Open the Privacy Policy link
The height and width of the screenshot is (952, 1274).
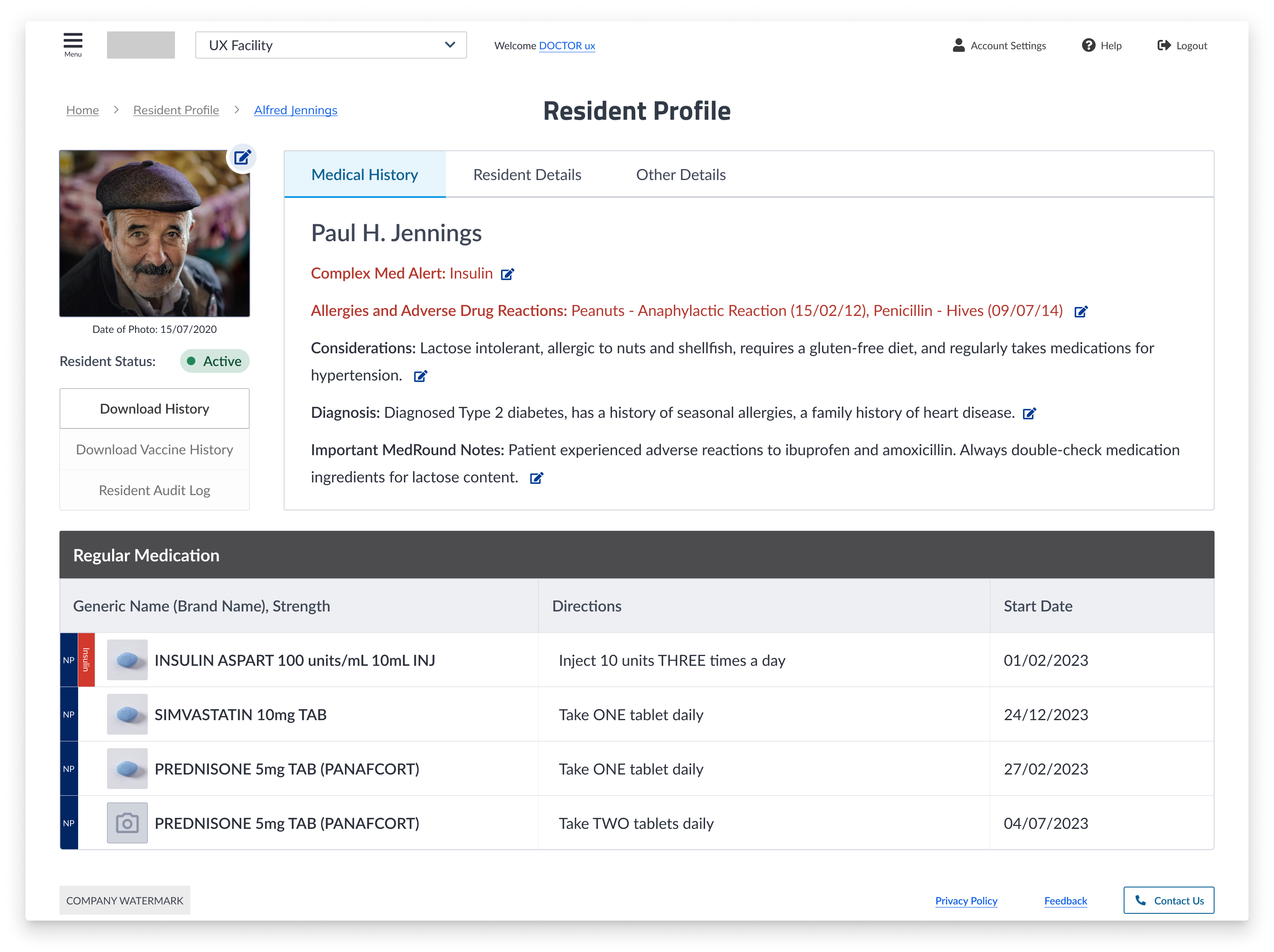(966, 901)
